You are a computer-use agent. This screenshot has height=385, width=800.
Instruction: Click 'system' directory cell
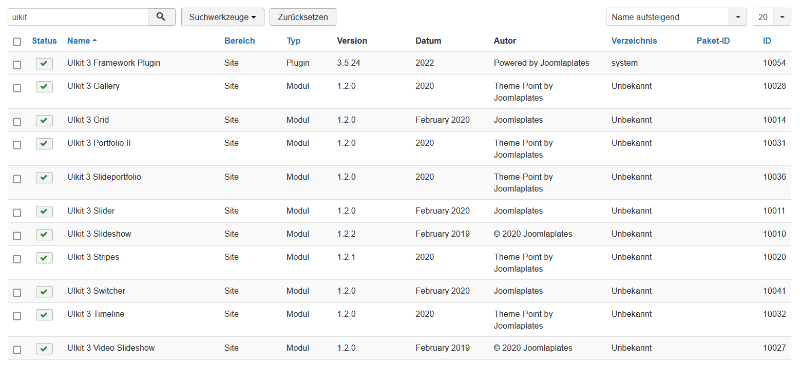tap(624, 63)
